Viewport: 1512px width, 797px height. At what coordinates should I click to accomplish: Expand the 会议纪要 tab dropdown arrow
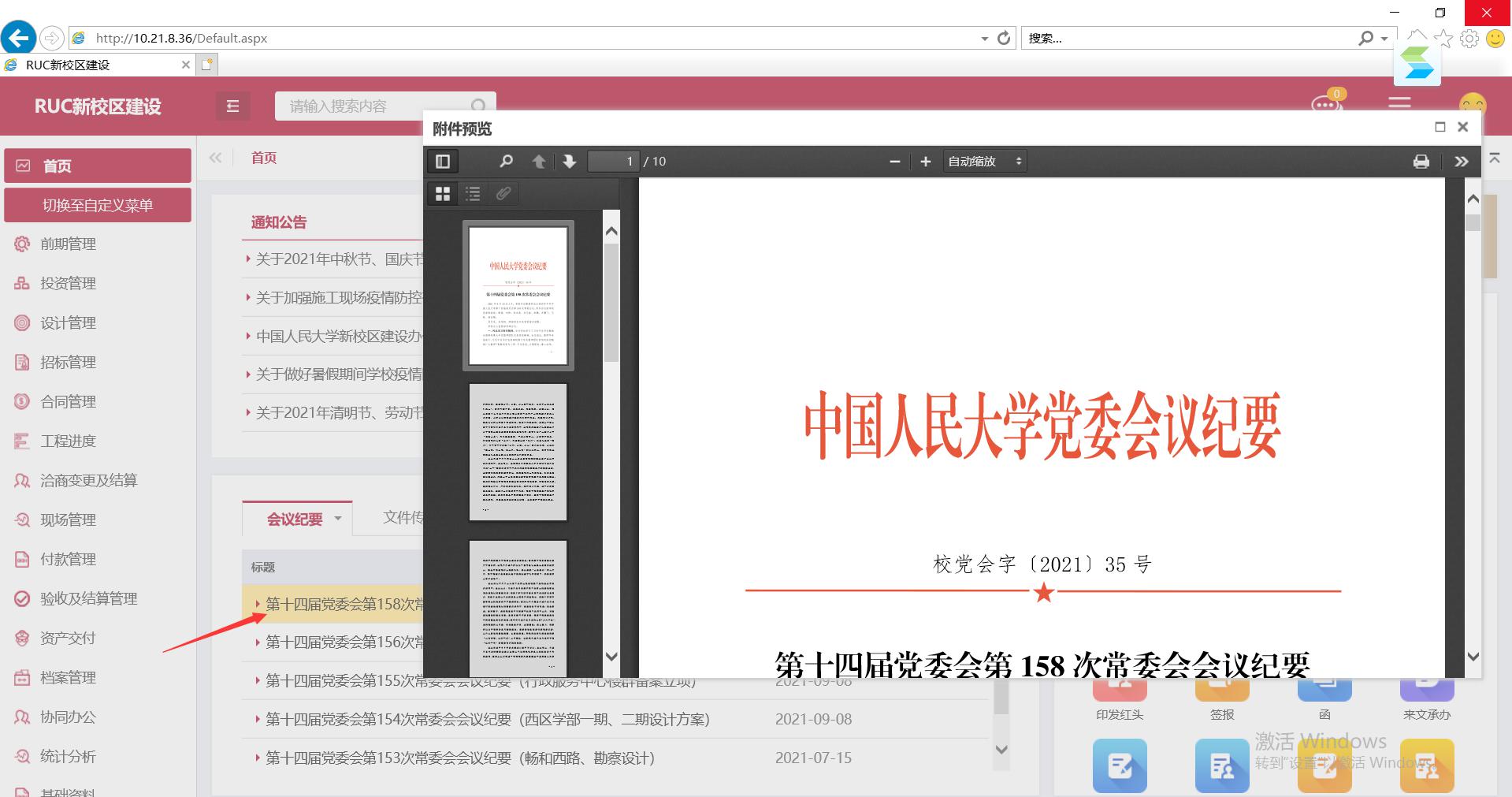point(338,519)
